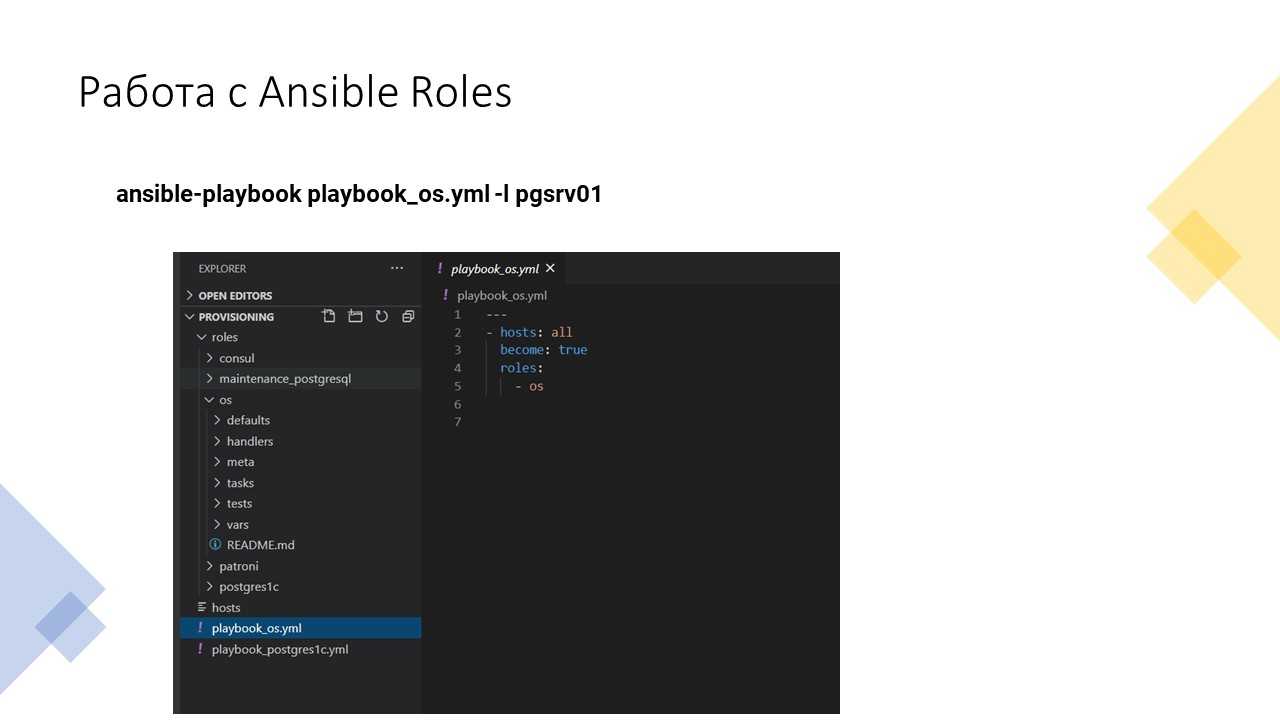Open explorer more actions ellipsis menu
Screen dimensions: 1280x720
point(397,268)
